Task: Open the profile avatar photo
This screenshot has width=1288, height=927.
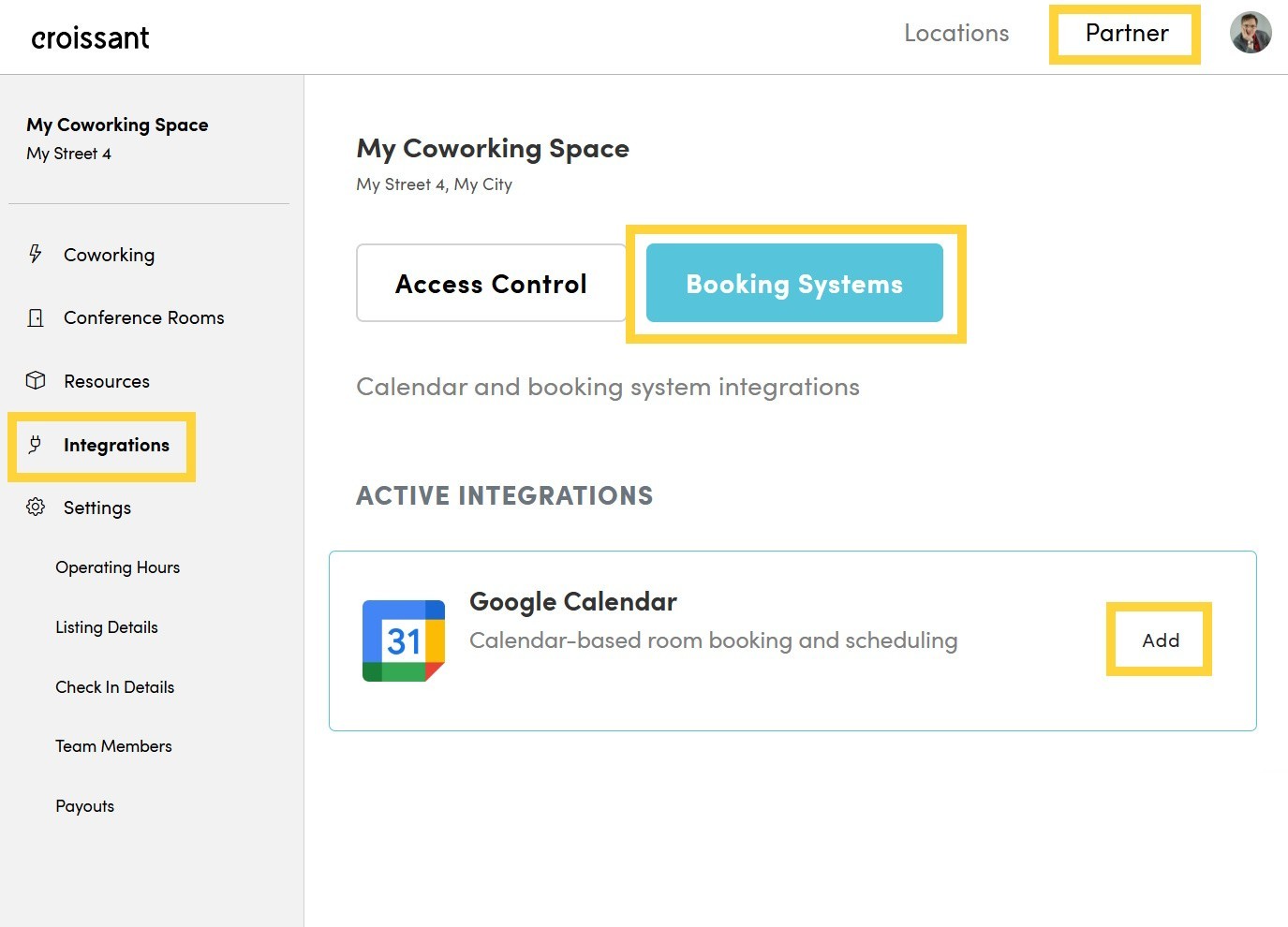Action: [x=1251, y=32]
